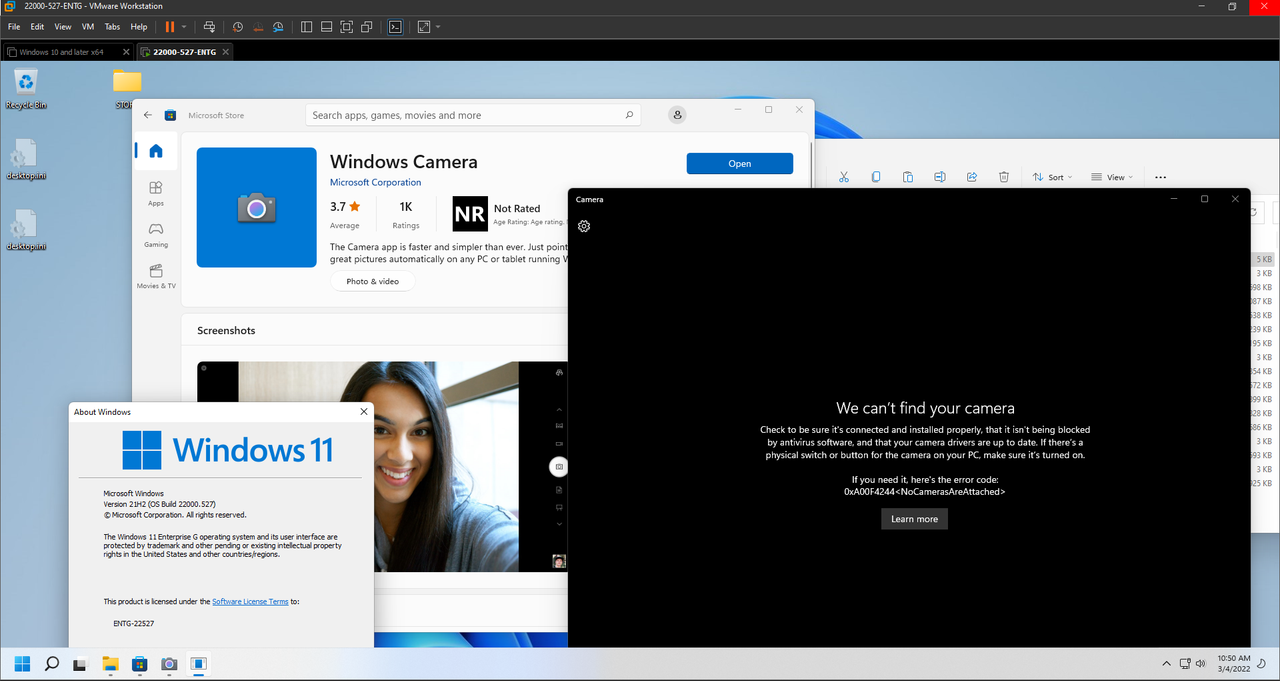
Task: Open taskbar Search
Action: tap(52, 663)
